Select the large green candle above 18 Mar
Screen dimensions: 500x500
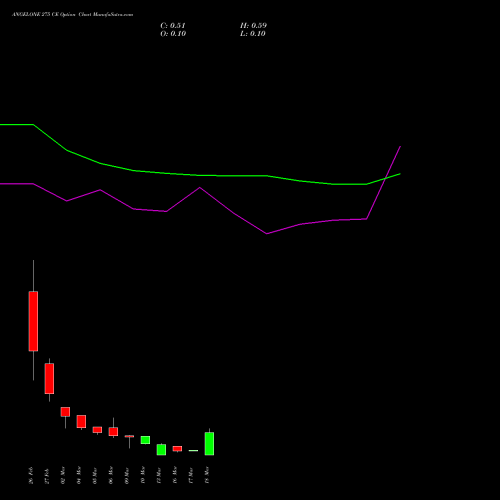click(x=209, y=443)
